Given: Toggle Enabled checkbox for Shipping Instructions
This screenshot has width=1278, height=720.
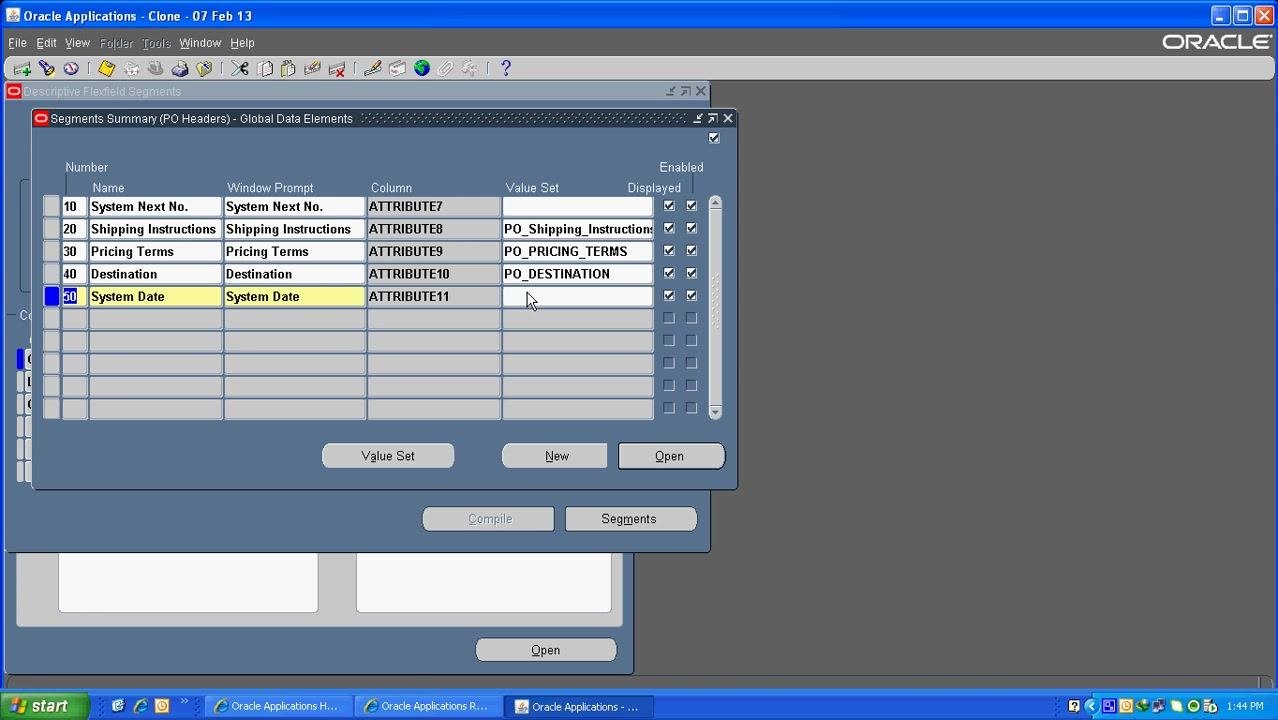Looking at the screenshot, I should (691, 228).
